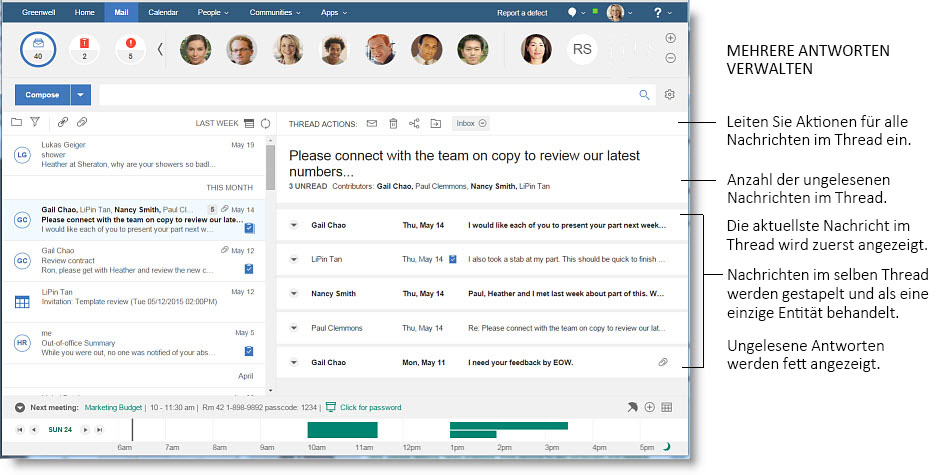Click the search magnifier icon
Image resolution: width=945 pixels, height=475 pixels.
point(644,95)
